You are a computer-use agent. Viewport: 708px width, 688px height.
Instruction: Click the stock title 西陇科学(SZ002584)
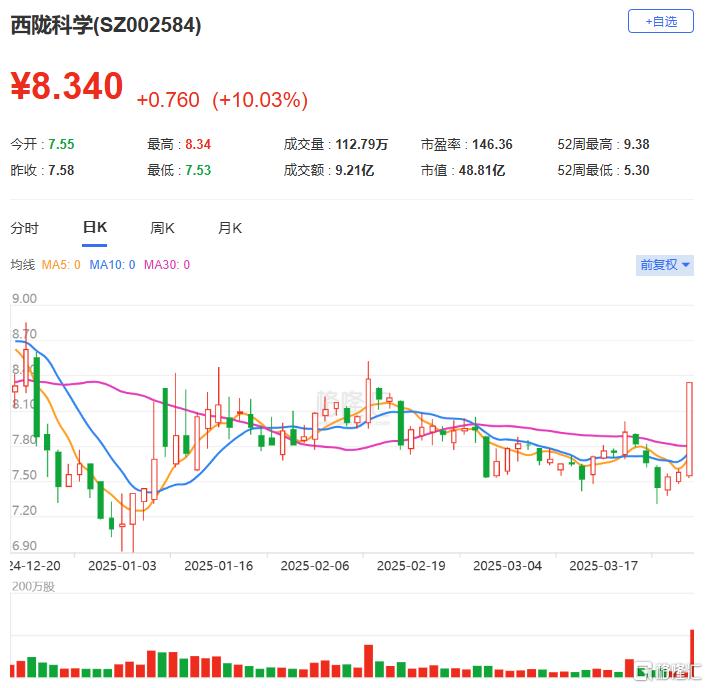coord(106,24)
